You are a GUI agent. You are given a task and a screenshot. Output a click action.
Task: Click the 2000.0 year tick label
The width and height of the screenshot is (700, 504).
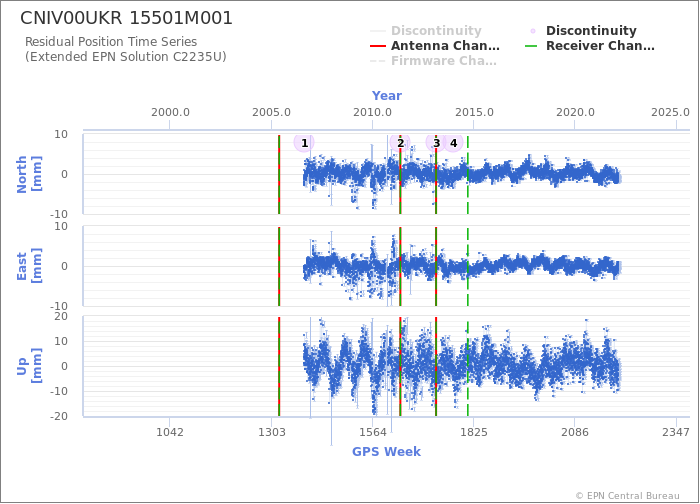pos(170,112)
